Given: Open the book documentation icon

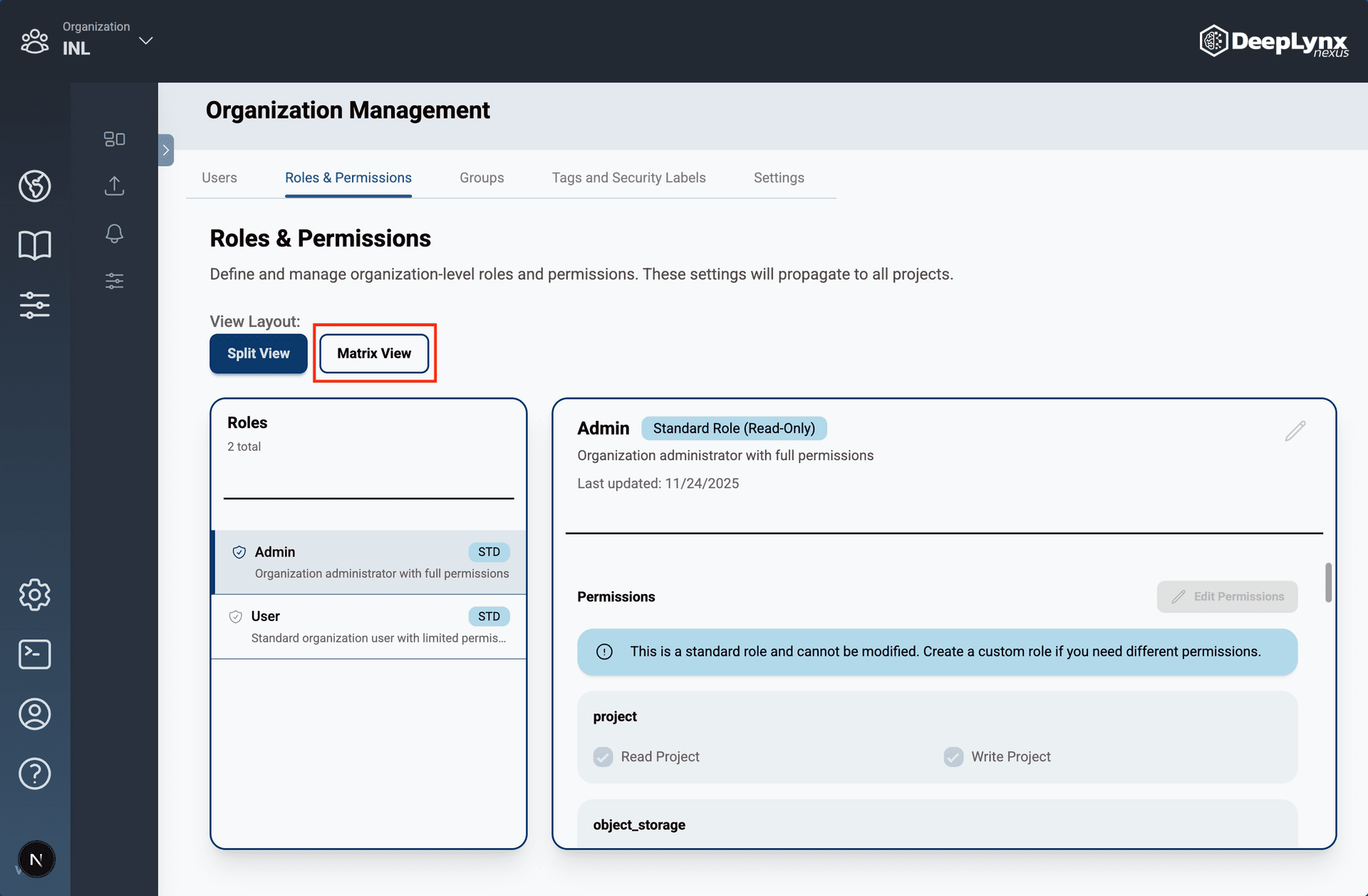Looking at the screenshot, I should coord(34,246).
